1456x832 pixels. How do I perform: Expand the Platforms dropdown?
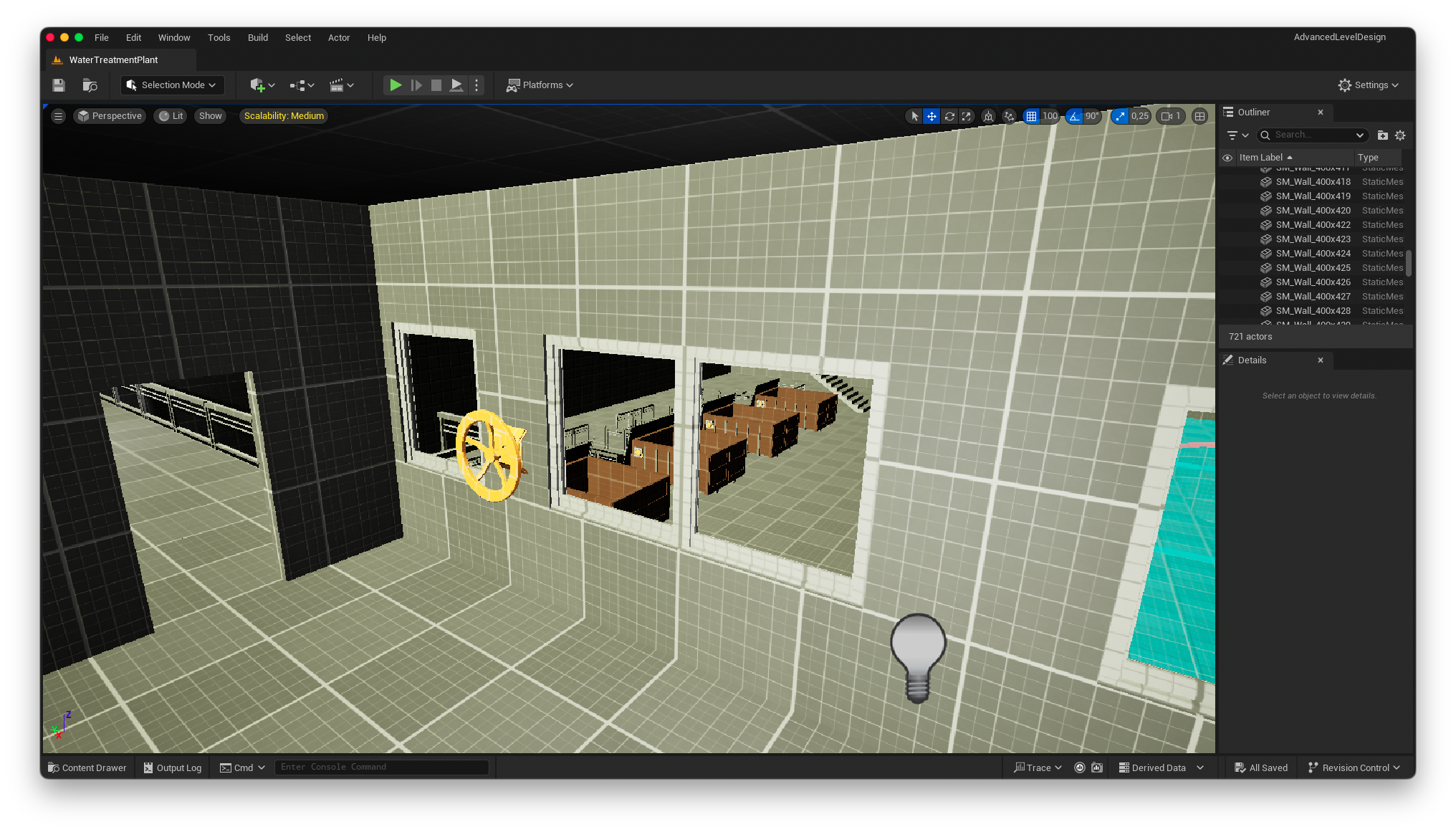point(540,85)
